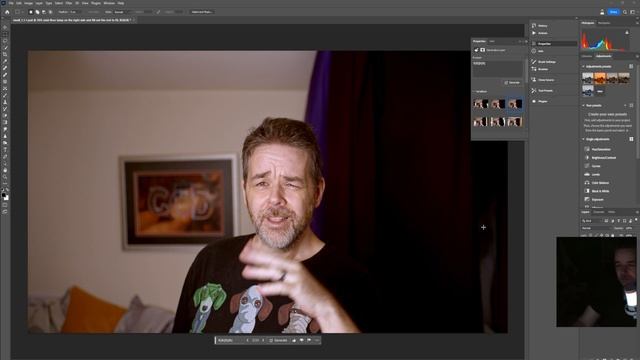The width and height of the screenshot is (640, 360).
Task: Select the highlighted third variation thumbnail
Action: click(x=515, y=104)
